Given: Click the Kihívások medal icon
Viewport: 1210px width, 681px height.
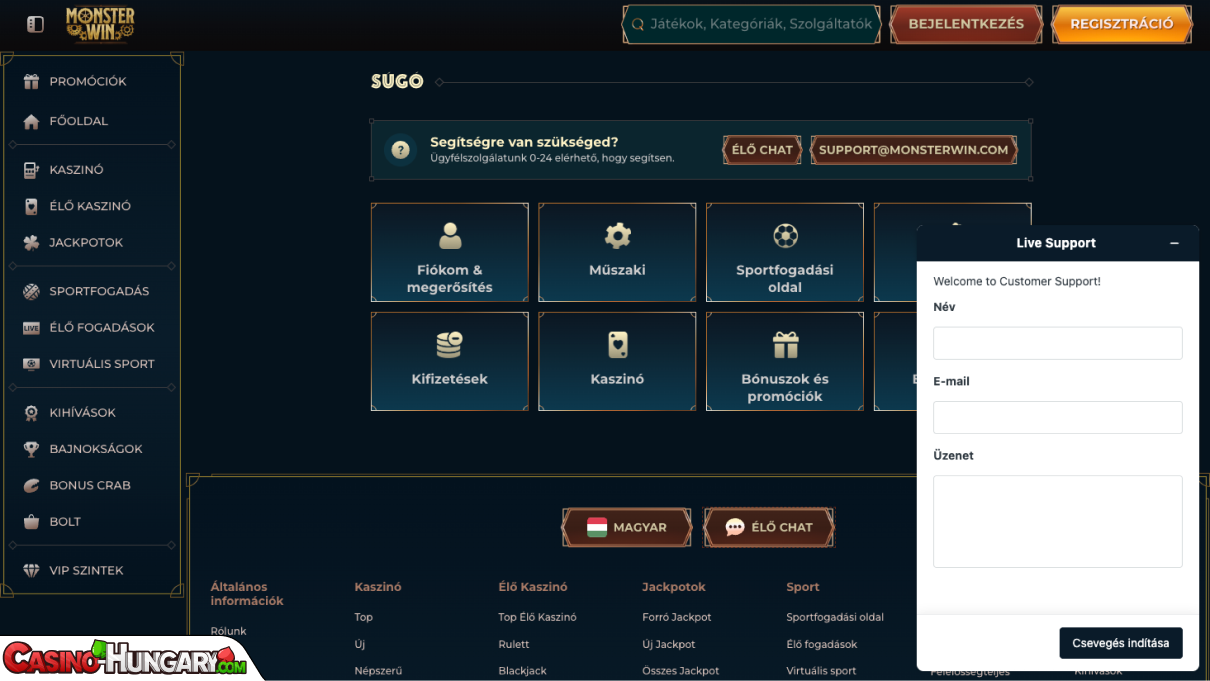Looking at the screenshot, I should [x=31, y=413].
